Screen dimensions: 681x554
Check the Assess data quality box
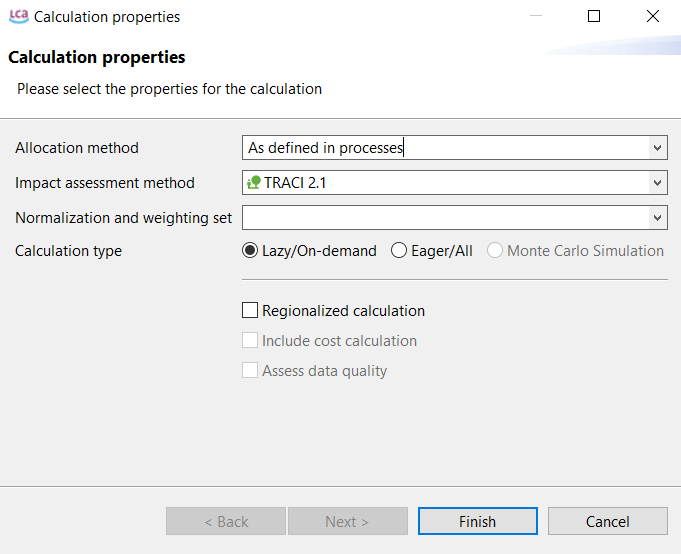(250, 371)
